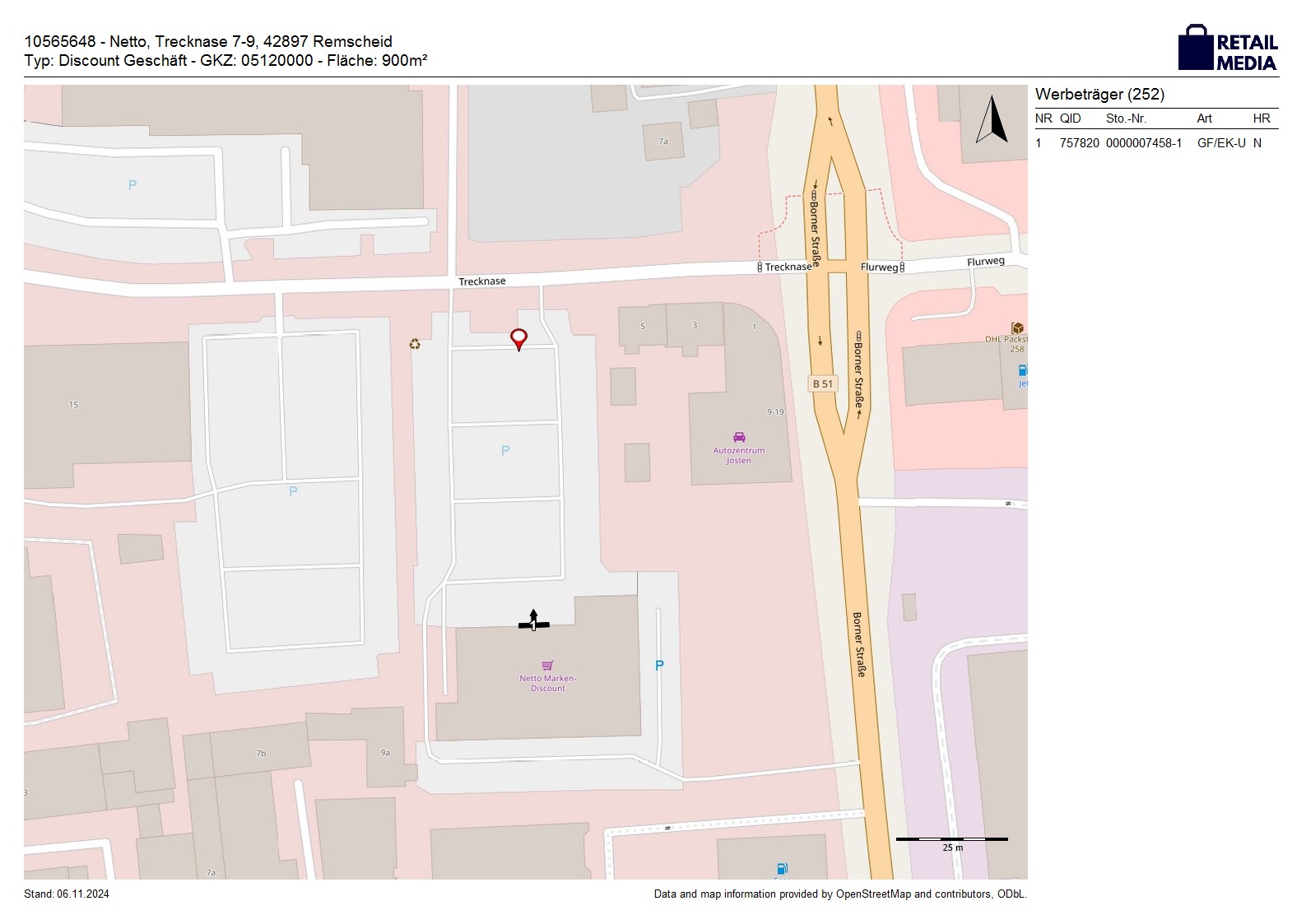
Task: Click the Retail Media logo
Action: [1228, 49]
